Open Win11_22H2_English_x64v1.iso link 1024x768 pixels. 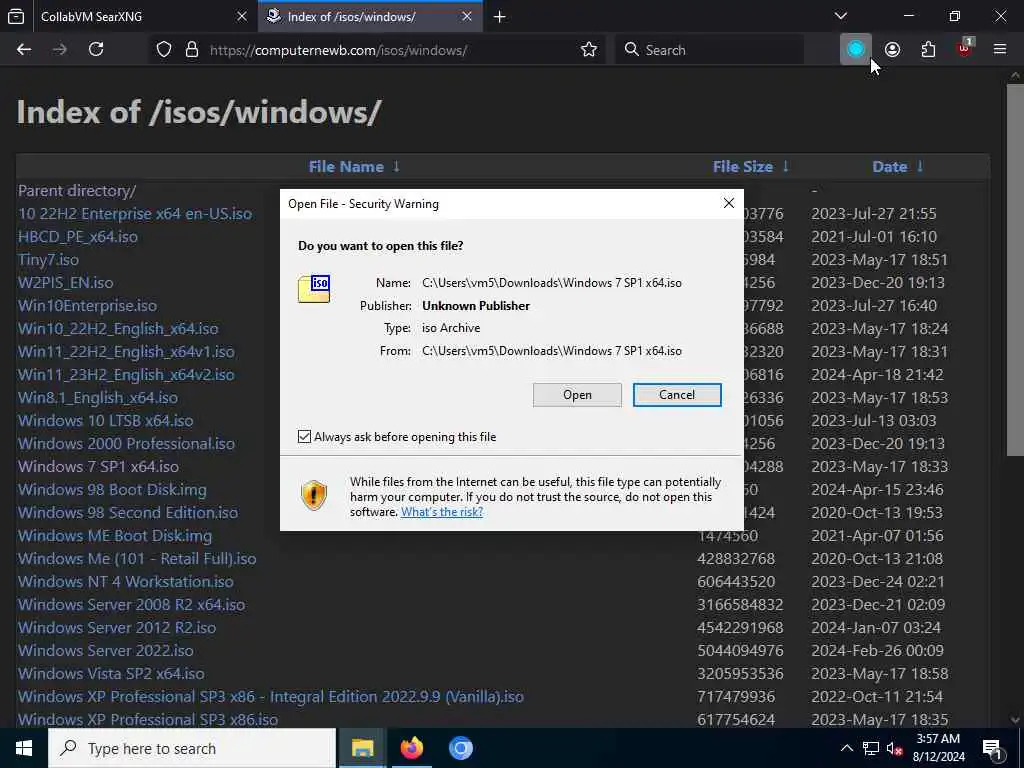point(126,351)
